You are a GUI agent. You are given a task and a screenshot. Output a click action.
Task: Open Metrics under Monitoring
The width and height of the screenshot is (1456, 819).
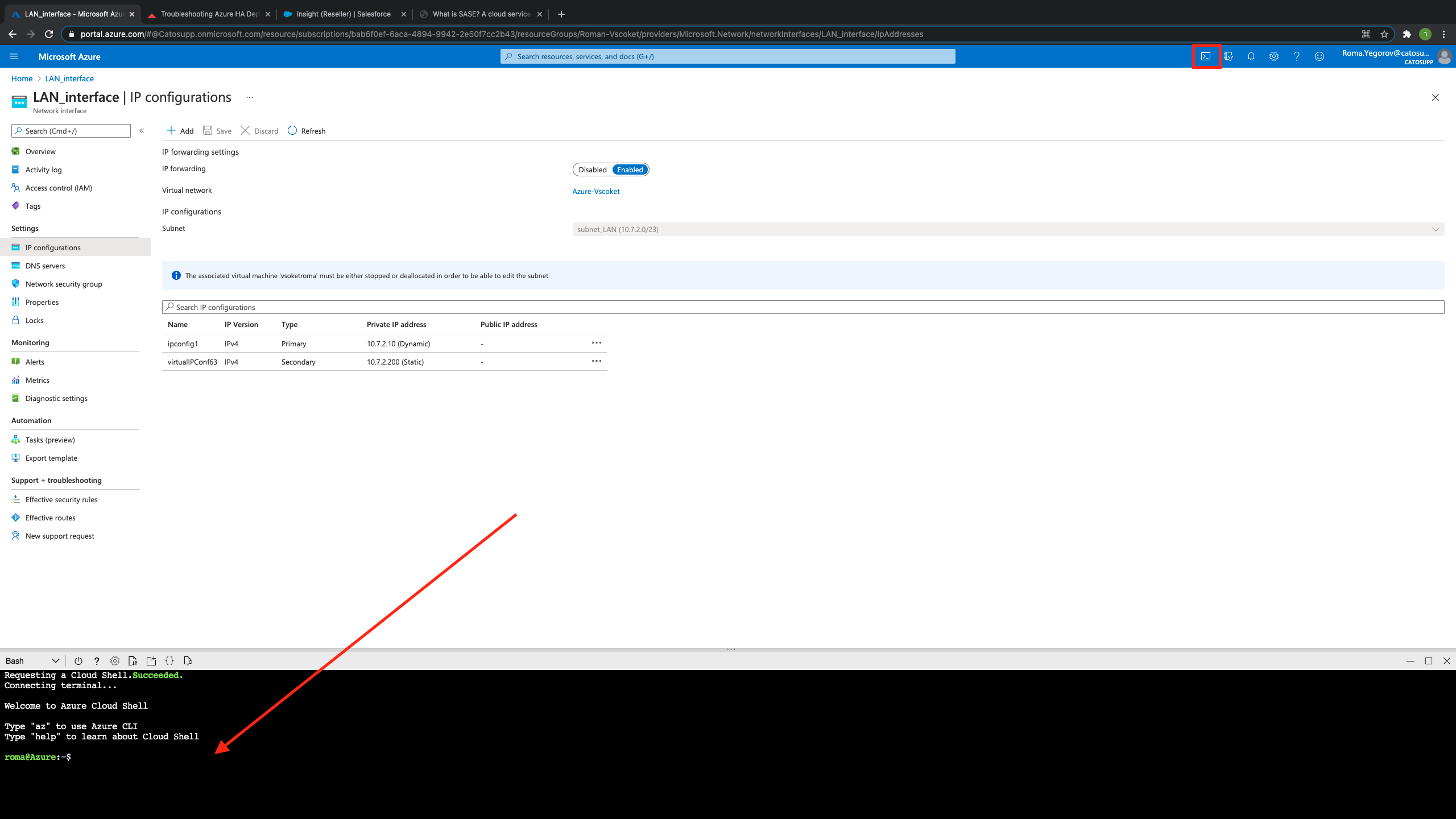(38, 380)
